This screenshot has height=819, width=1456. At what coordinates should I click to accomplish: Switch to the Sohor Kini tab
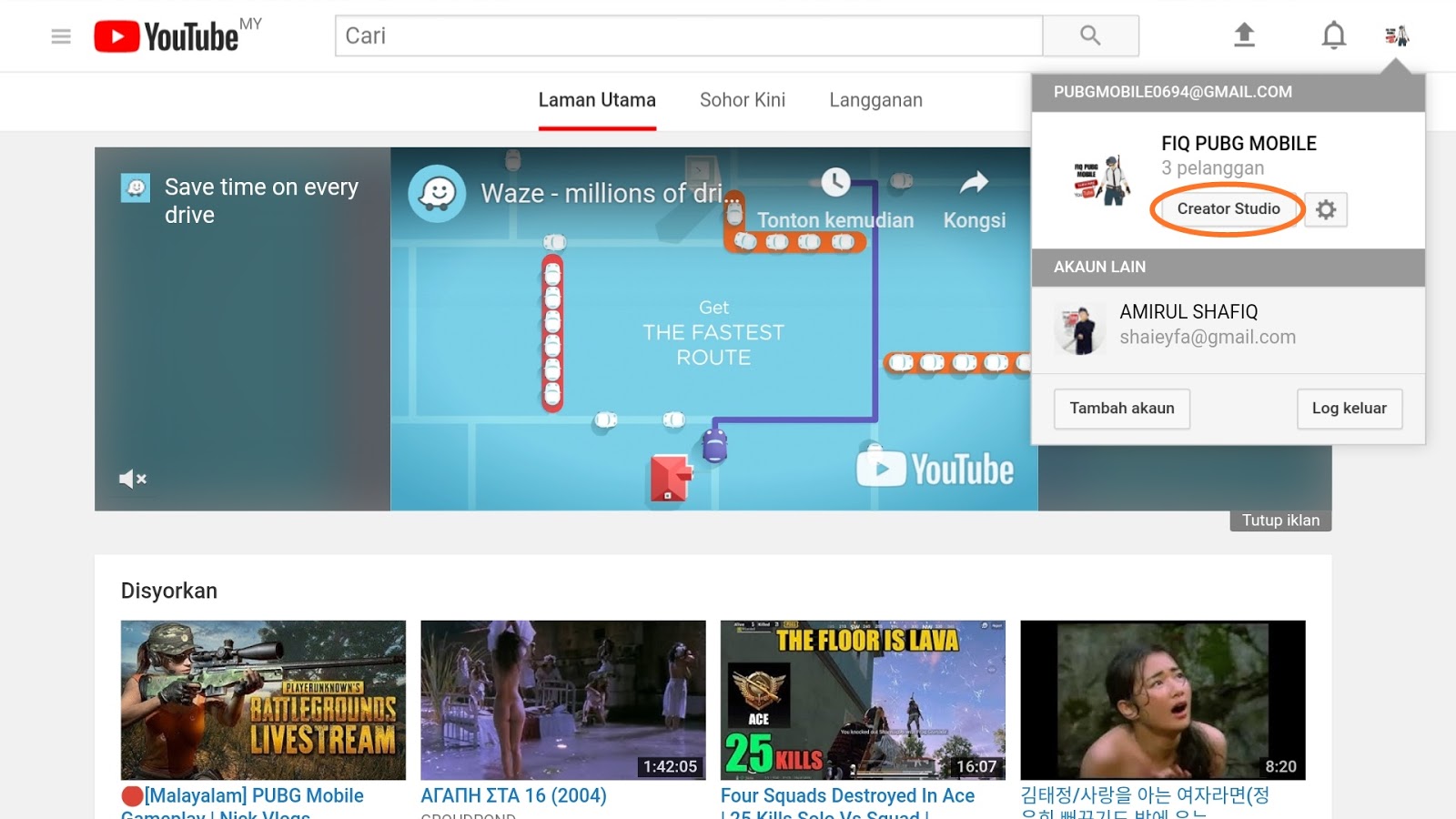pyautogui.click(x=743, y=100)
